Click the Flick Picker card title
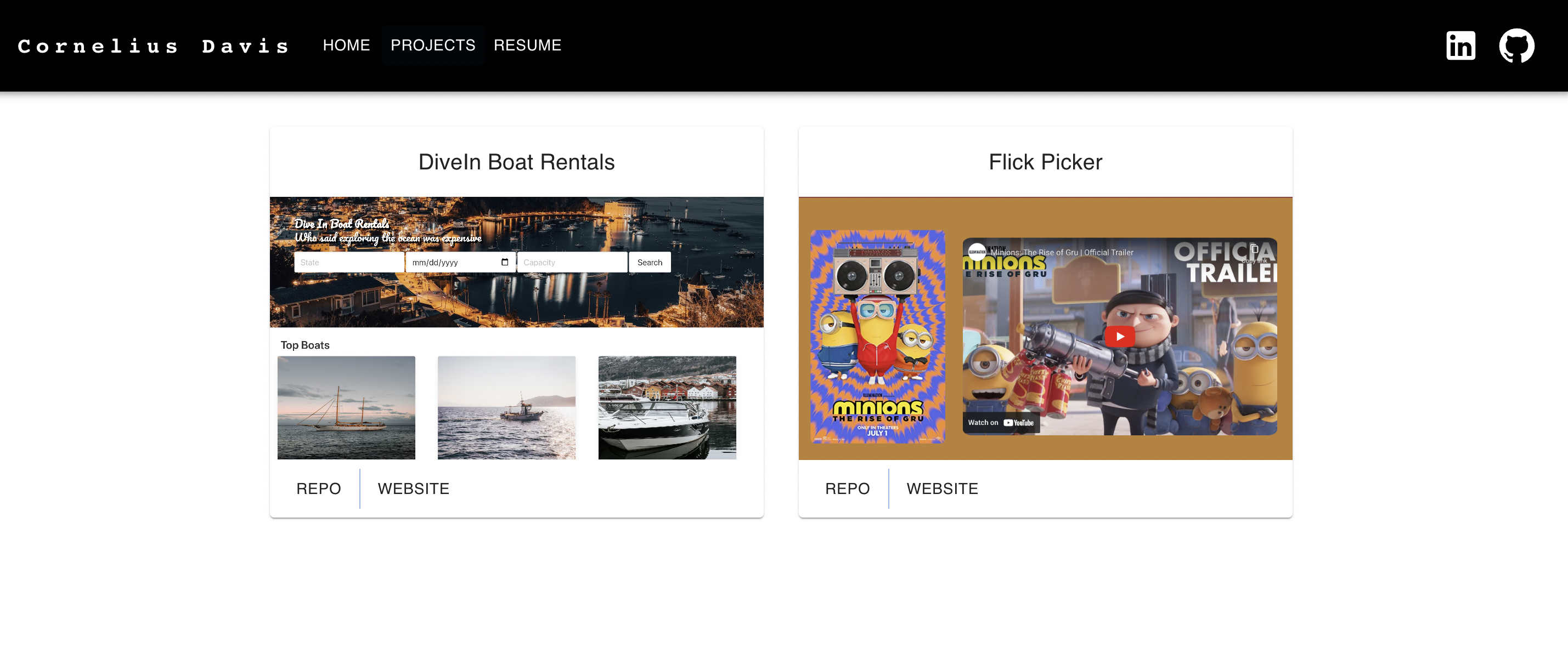The image size is (1568, 670). click(x=1045, y=162)
